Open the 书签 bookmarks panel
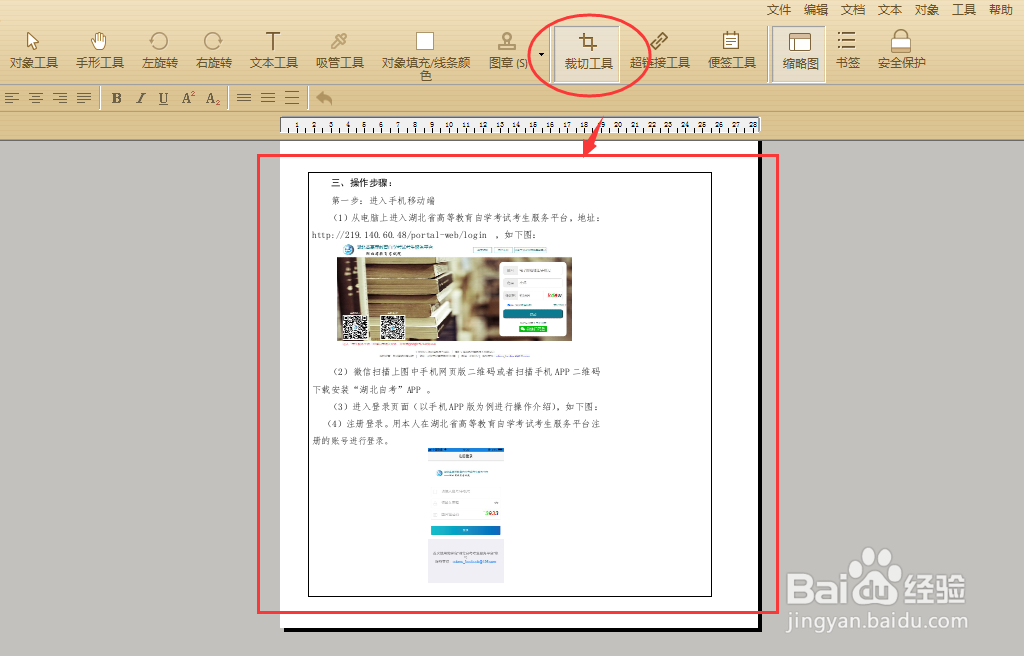Image resolution: width=1024 pixels, height=656 pixels. [x=847, y=50]
